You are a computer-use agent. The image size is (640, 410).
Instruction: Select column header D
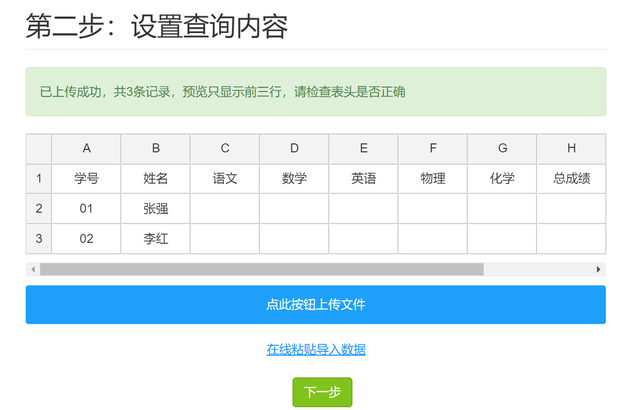point(294,148)
